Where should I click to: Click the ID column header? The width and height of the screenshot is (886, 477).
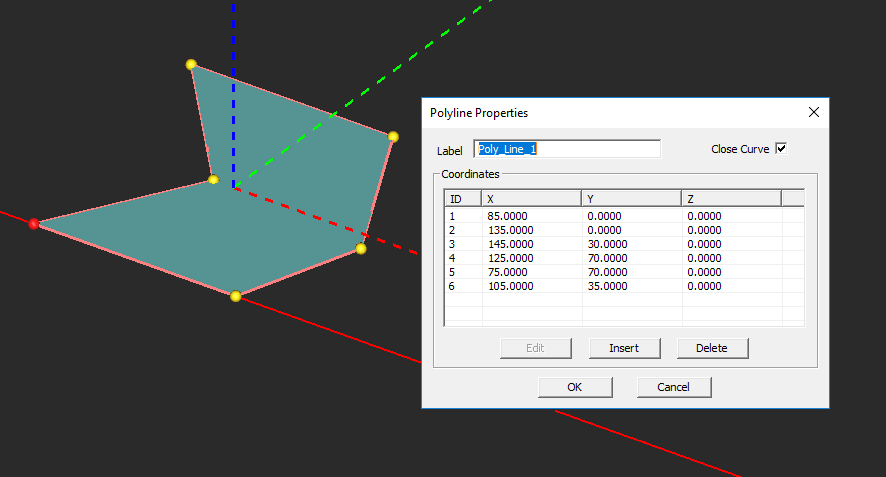click(x=463, y=198)
